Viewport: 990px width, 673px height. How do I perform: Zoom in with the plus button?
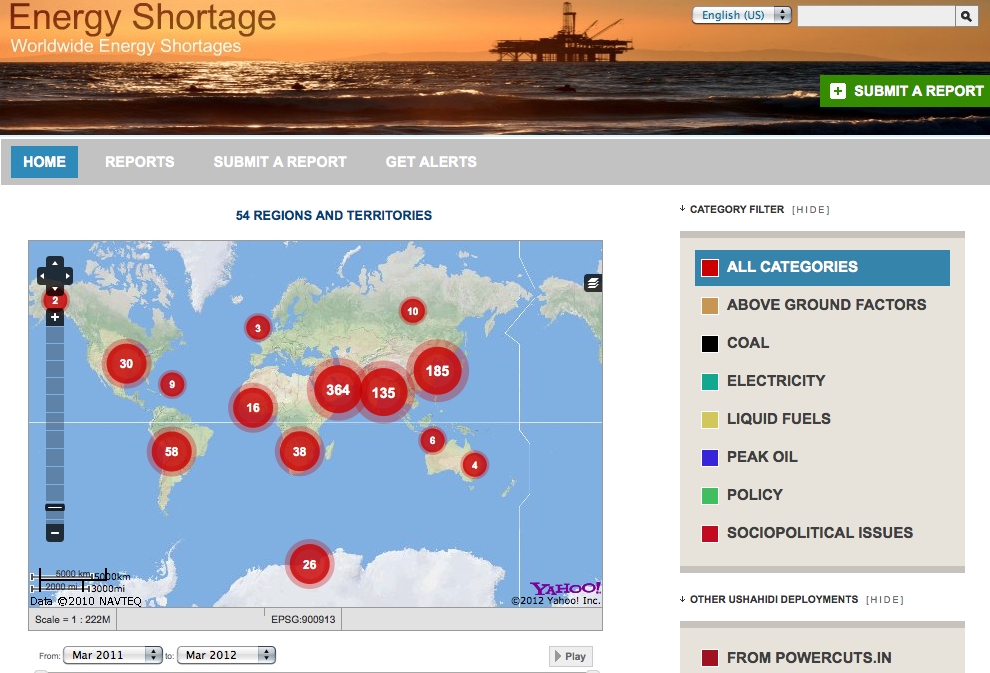pos(55,317)
